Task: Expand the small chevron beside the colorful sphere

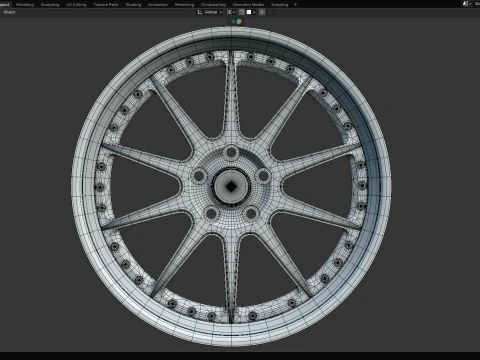Action: [233, 22]
